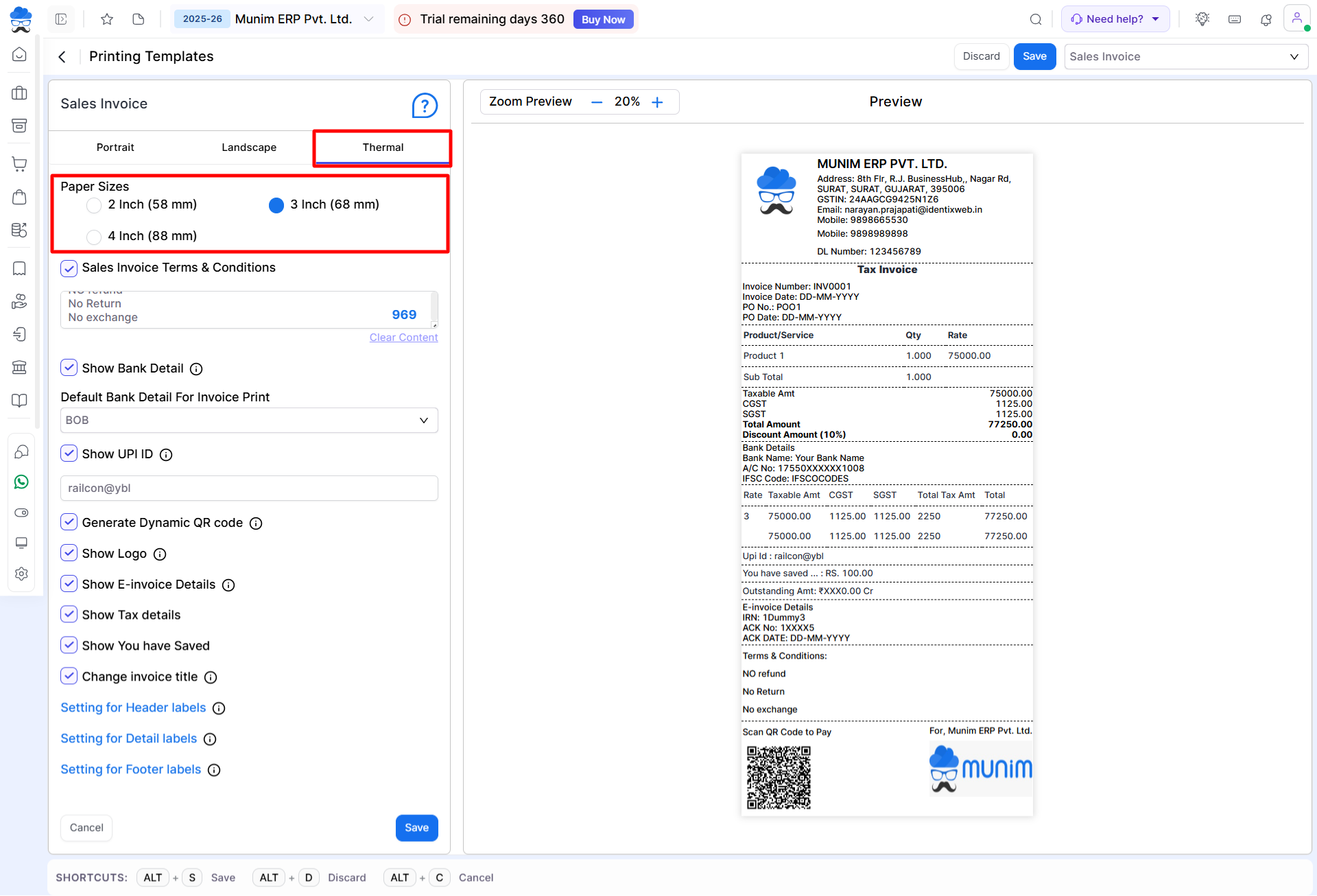
Task: Expand the Sales Invoice template type dropdown
Action: 1185,57
